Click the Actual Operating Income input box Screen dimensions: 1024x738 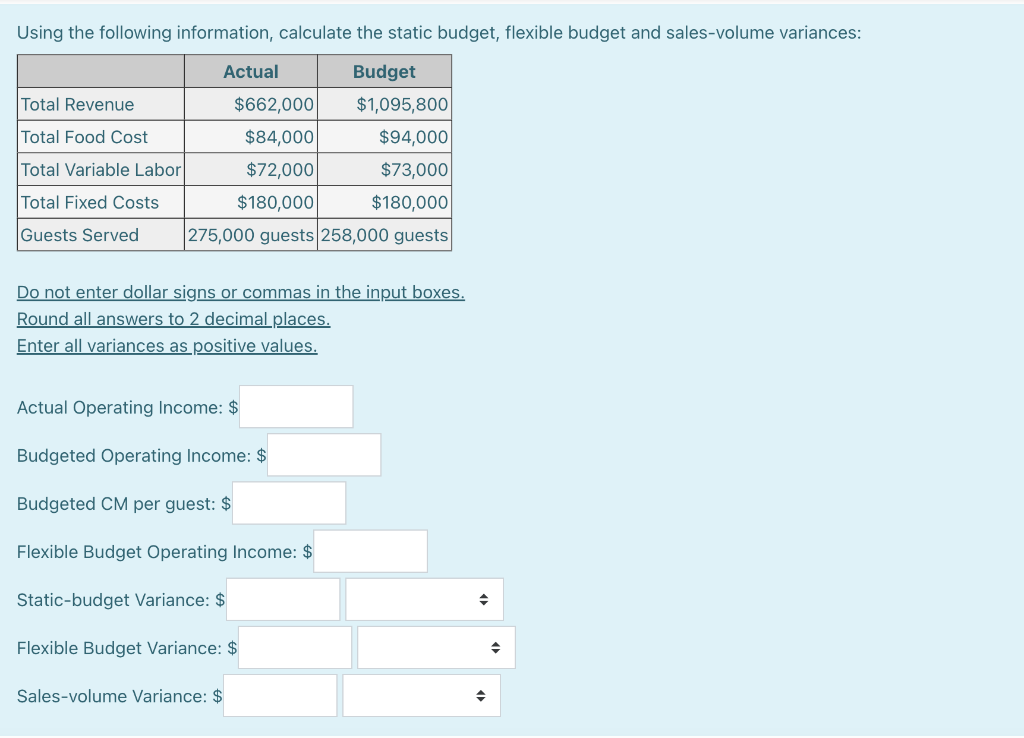point(296,406)
